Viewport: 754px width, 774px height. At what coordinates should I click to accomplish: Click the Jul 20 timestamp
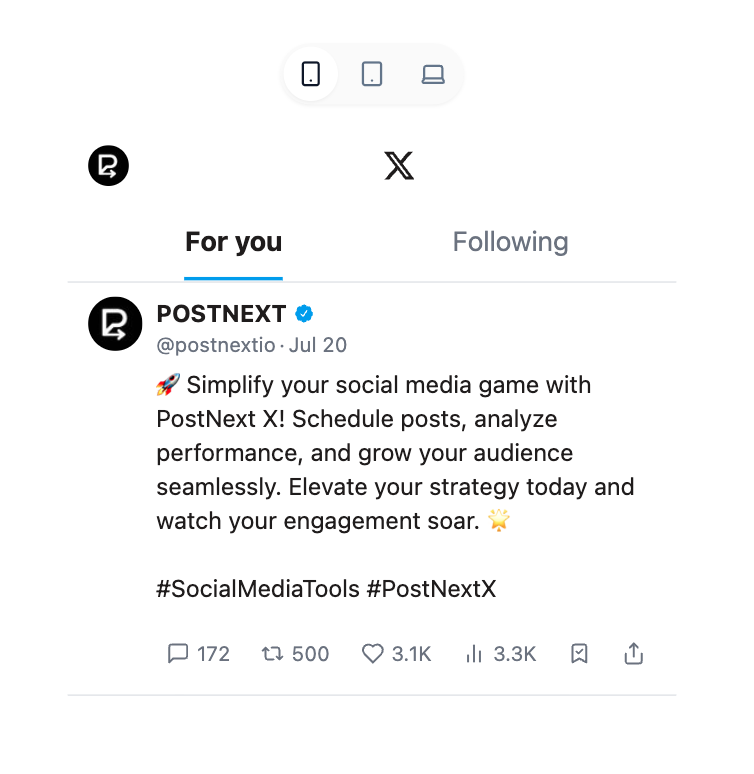(x=318, y=346)
